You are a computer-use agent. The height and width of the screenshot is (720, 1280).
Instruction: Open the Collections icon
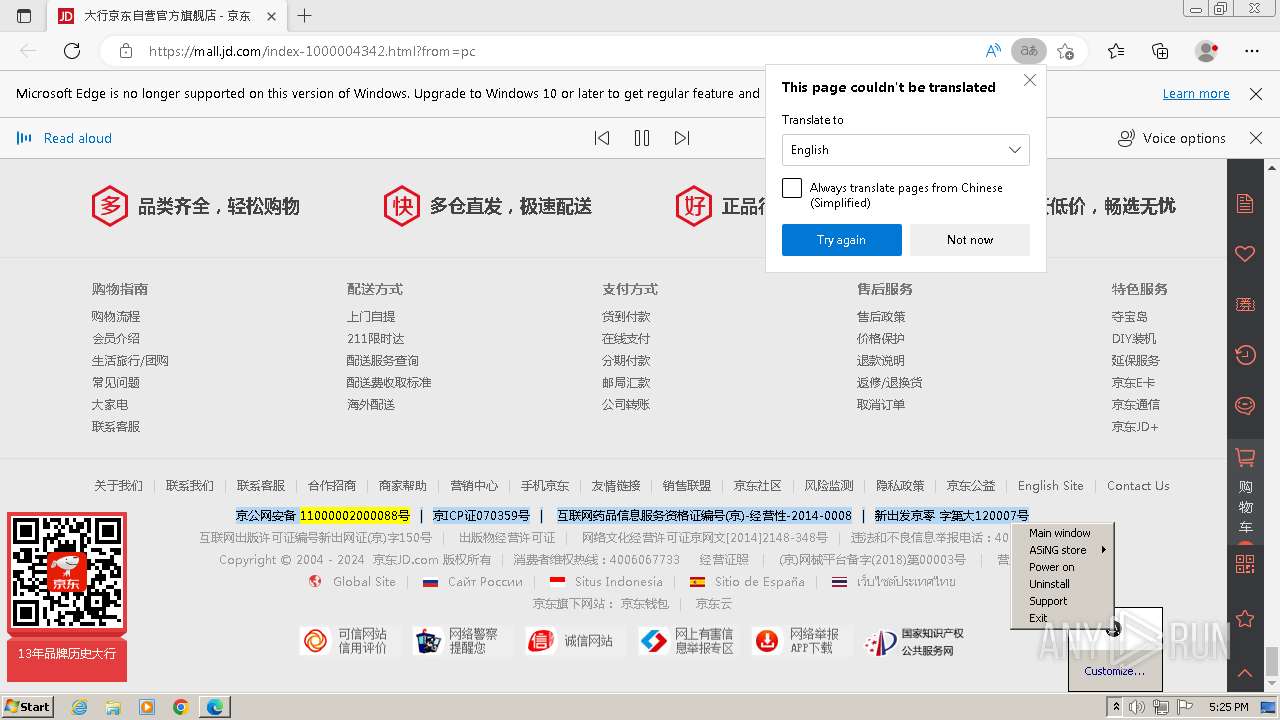coord(1160,51)
